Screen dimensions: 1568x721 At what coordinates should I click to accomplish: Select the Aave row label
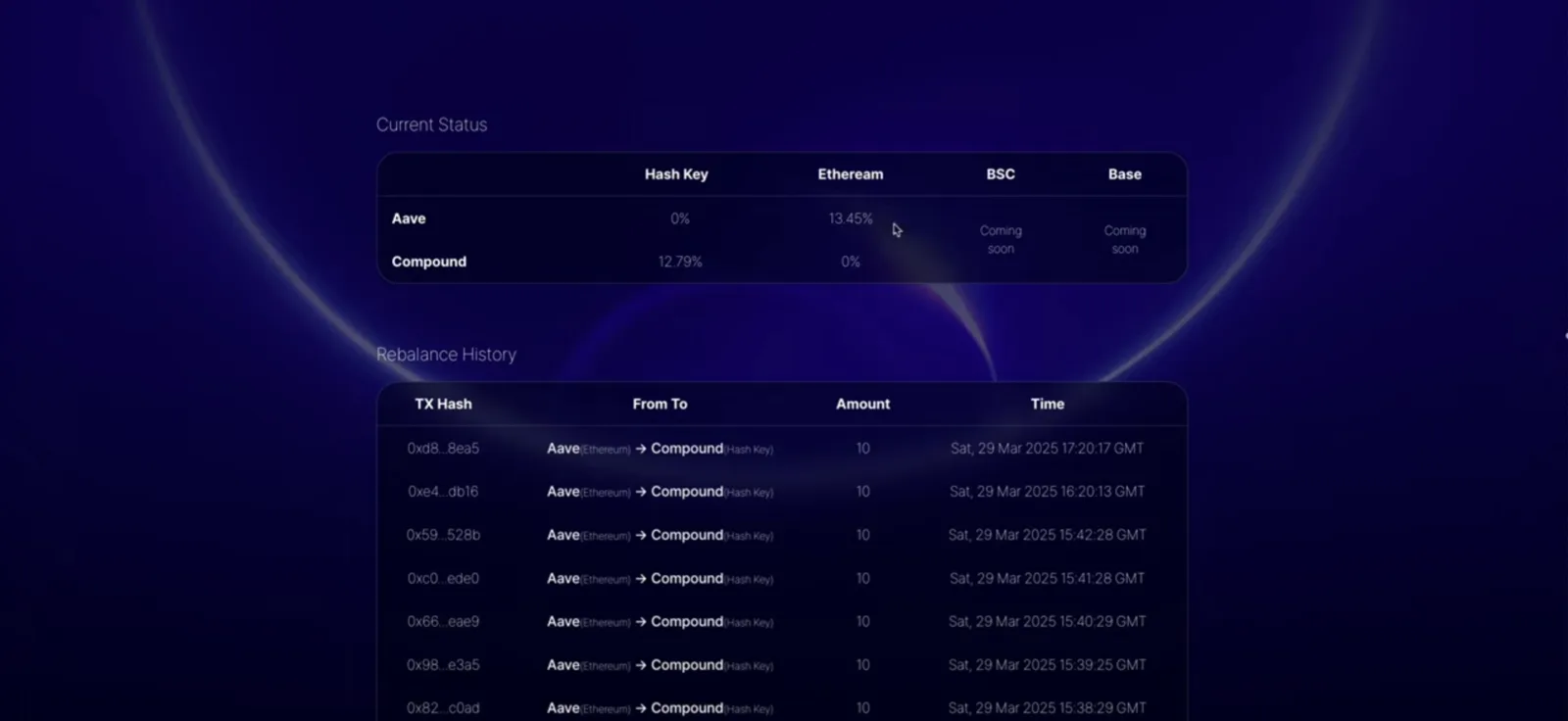pyautogui.click(x=409, y=218)
